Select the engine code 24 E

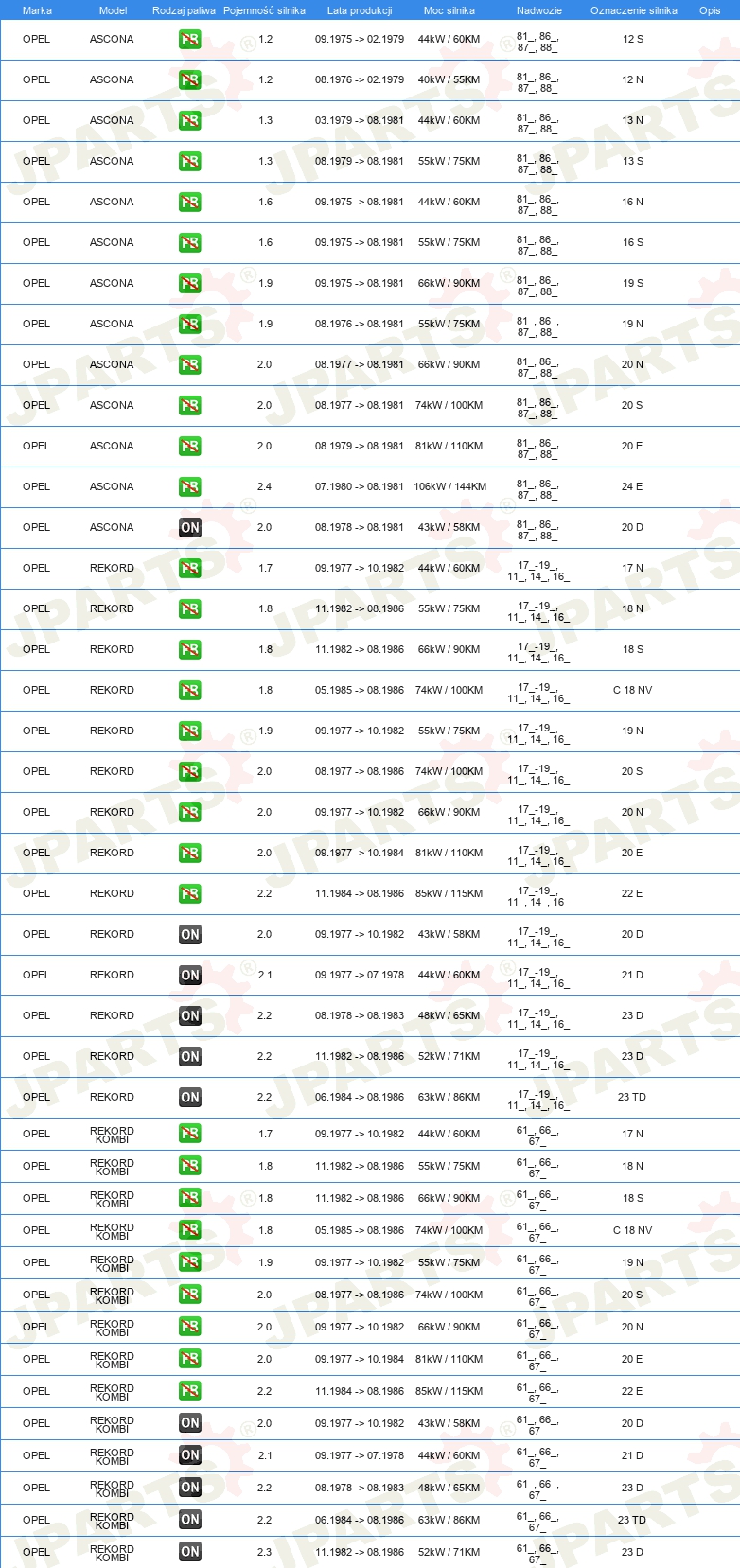[x=632, y=486]
